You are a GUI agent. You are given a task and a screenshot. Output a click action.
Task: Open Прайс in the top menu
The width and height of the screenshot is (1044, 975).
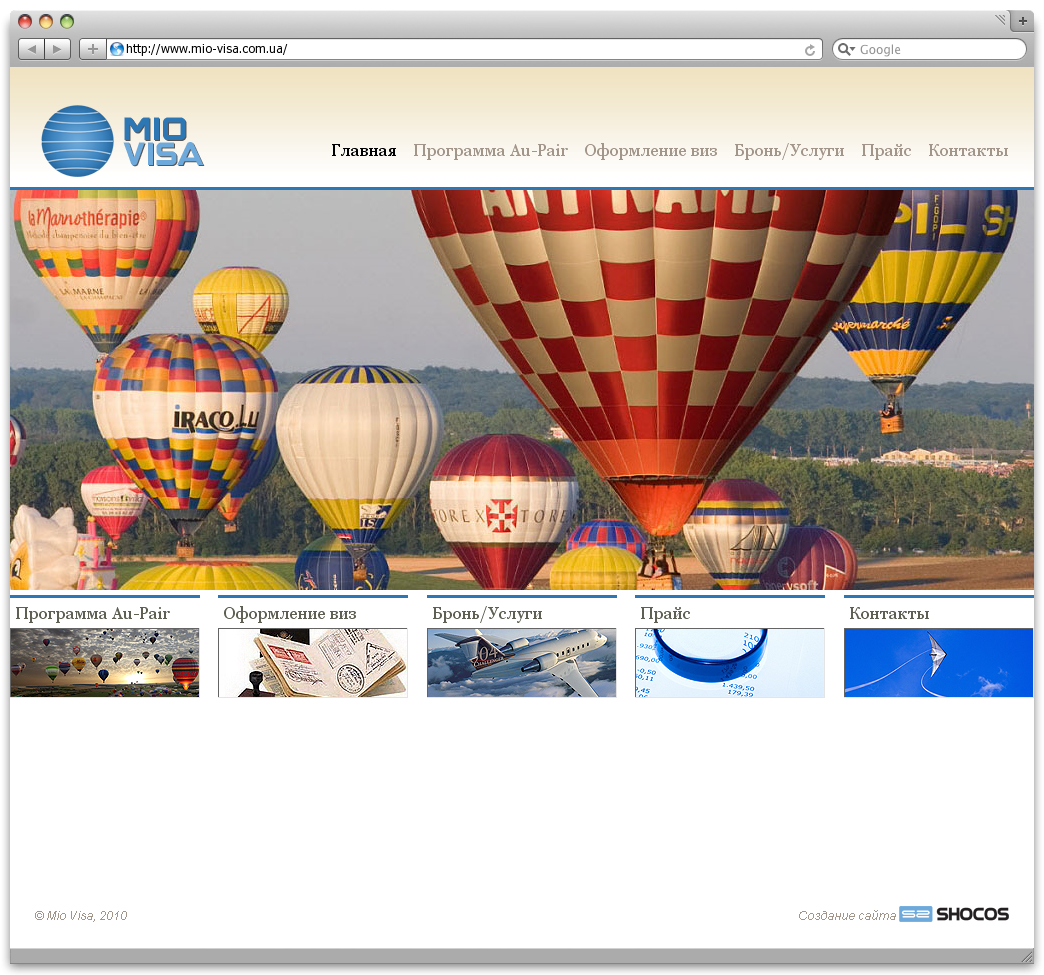click(x=886, y=151)
